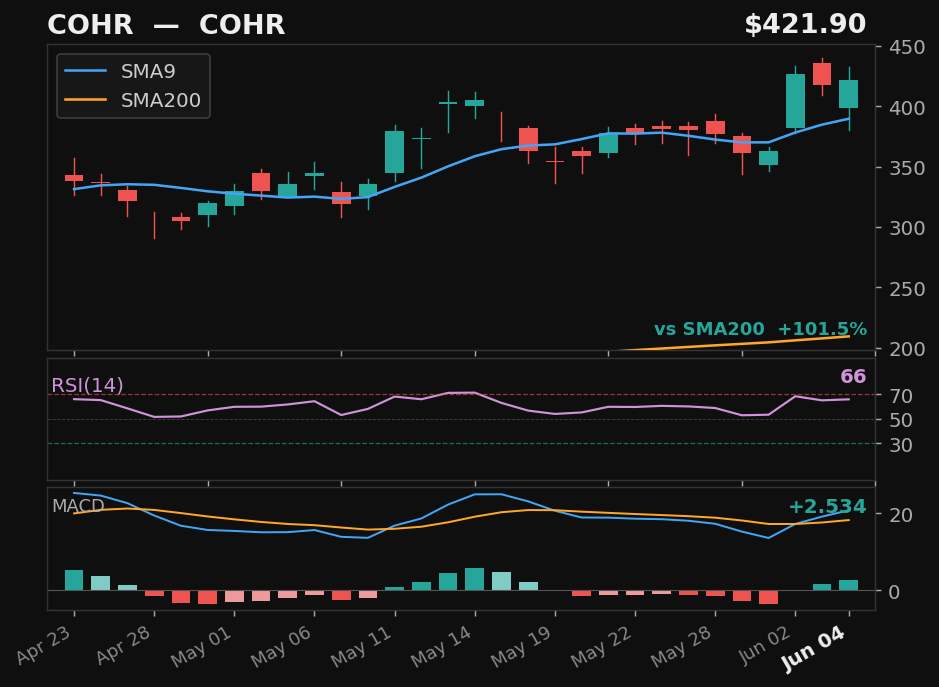939x687 pixels.
Task: Click the COHR — COHR chart title
Action: pyautogui.click(x=166, y=25)
